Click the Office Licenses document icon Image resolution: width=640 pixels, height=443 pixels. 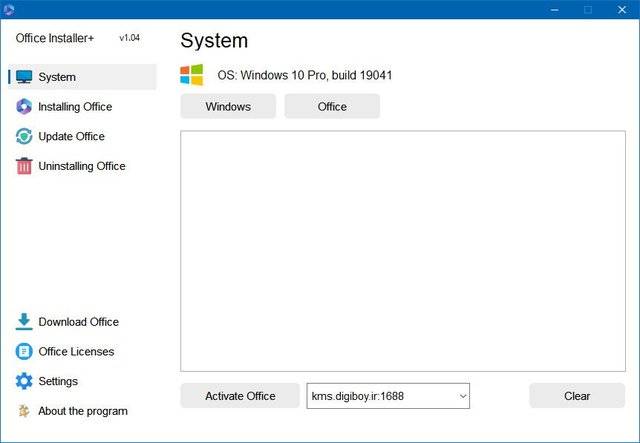24,351
